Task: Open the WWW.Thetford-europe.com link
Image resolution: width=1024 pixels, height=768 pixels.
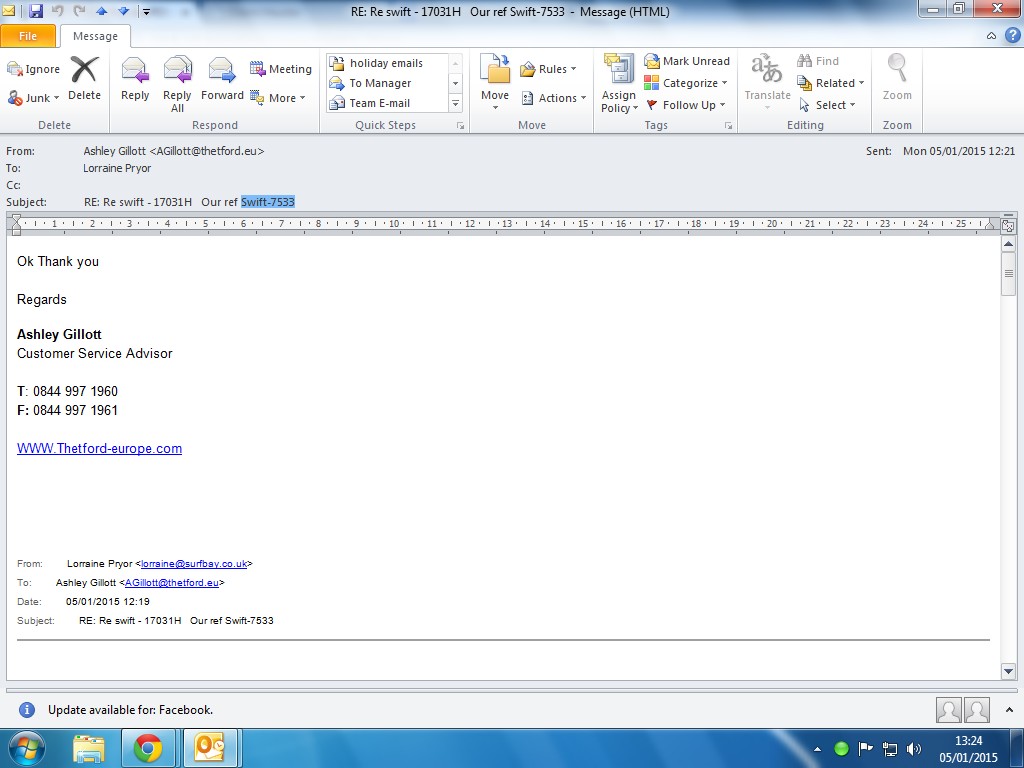Action: pyautogui.click(x=99, y=449)
